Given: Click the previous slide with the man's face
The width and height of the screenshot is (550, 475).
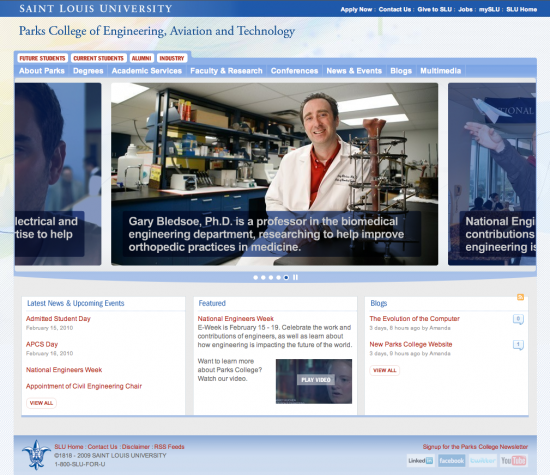Looking at the screenshot, I should tap(58, 174).
